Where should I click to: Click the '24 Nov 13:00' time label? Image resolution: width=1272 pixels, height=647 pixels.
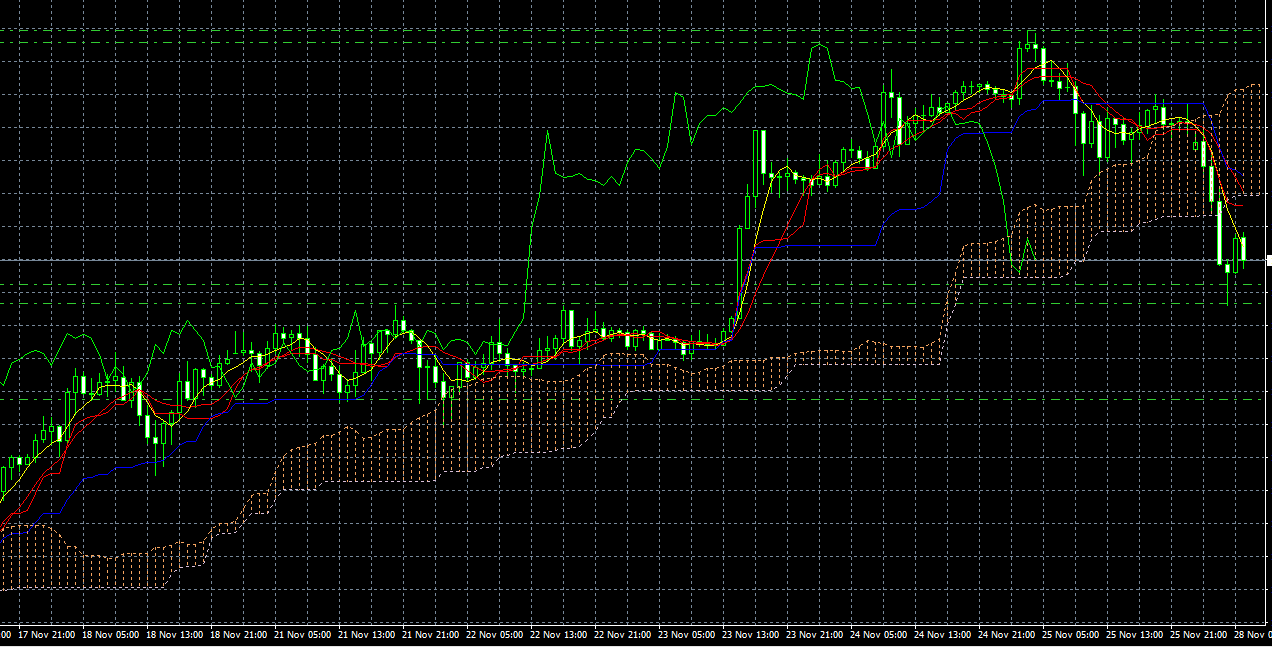click(x=943, y=634)
